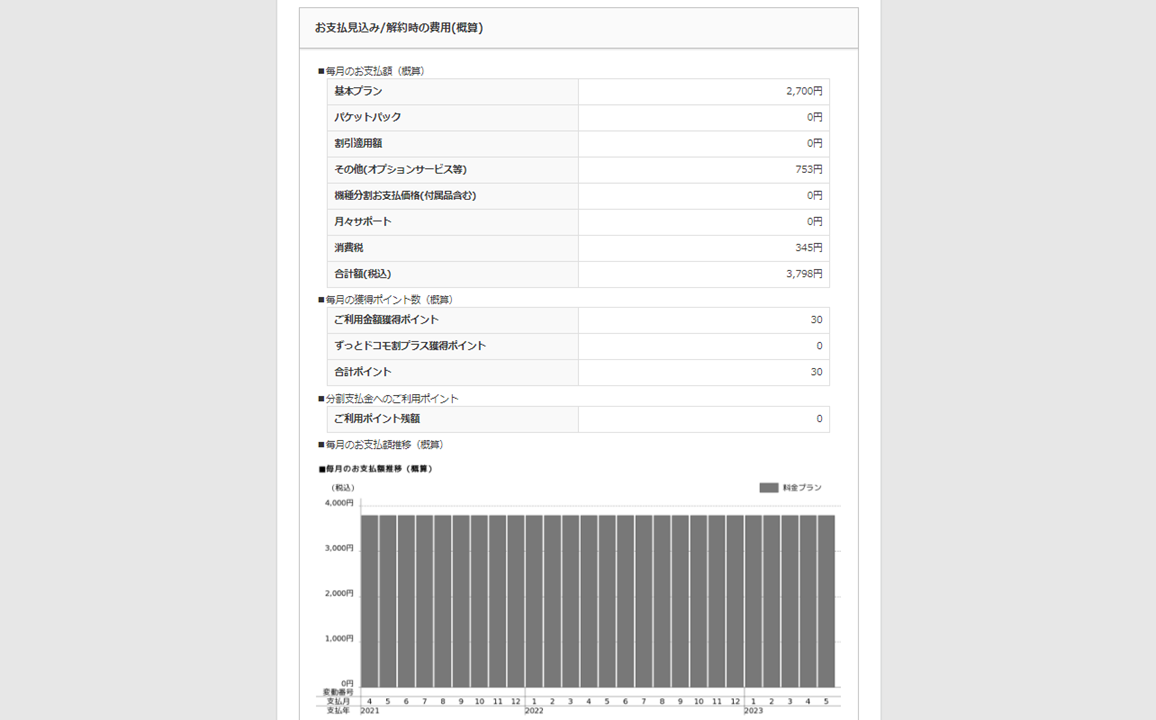Select the 345円 tax value
The height and width of the screenshot is (720, 1156).
(809, 248)
